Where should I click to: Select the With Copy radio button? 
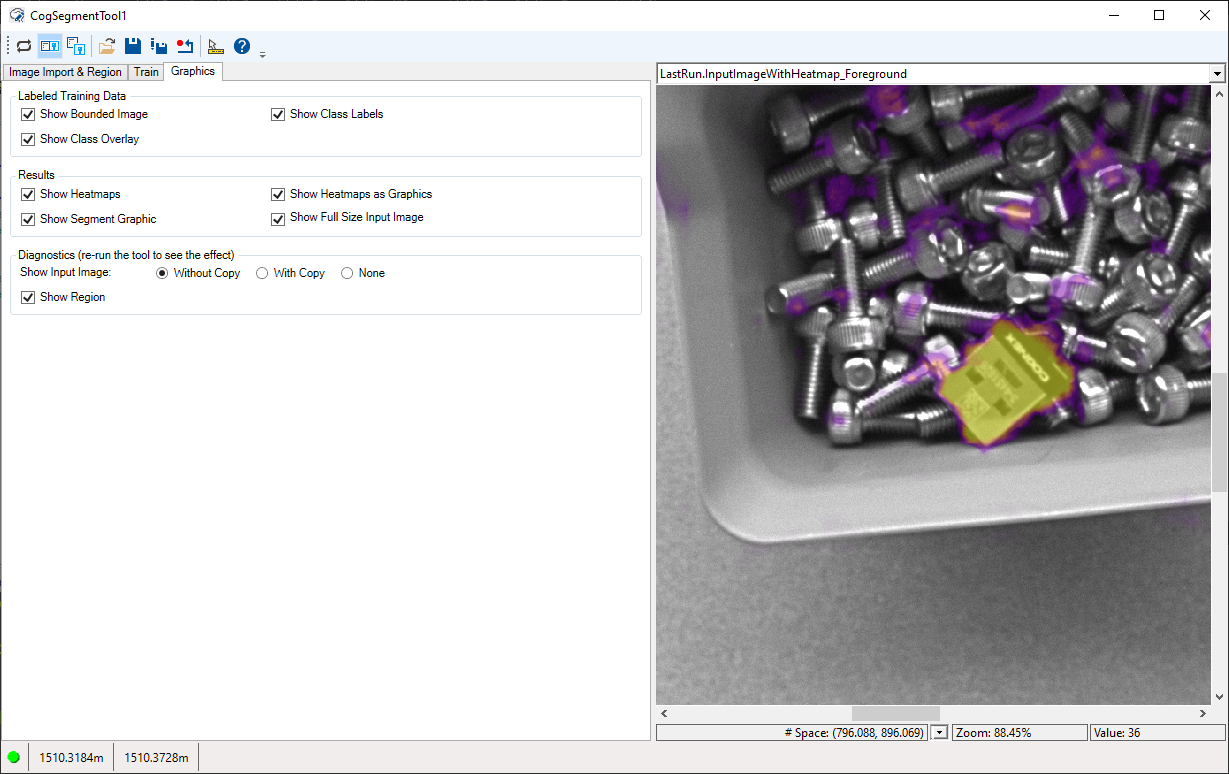click(262, 273)
